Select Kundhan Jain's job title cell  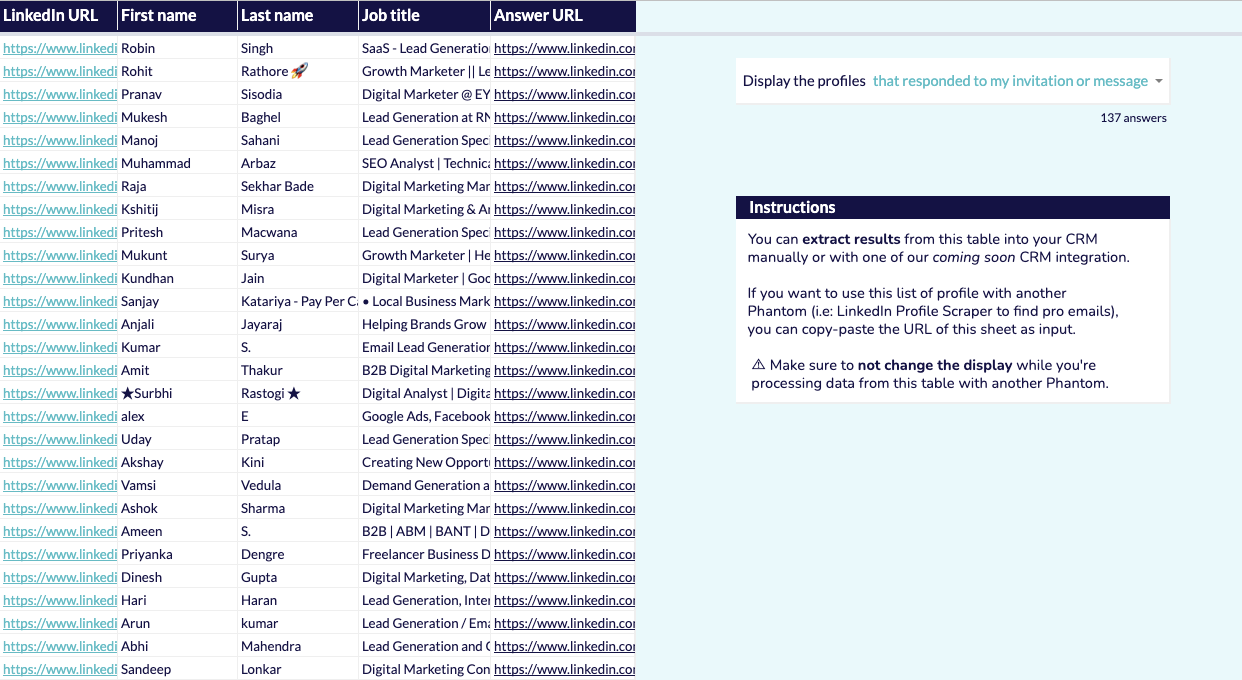pyautogui.click(x=425, y=278)
